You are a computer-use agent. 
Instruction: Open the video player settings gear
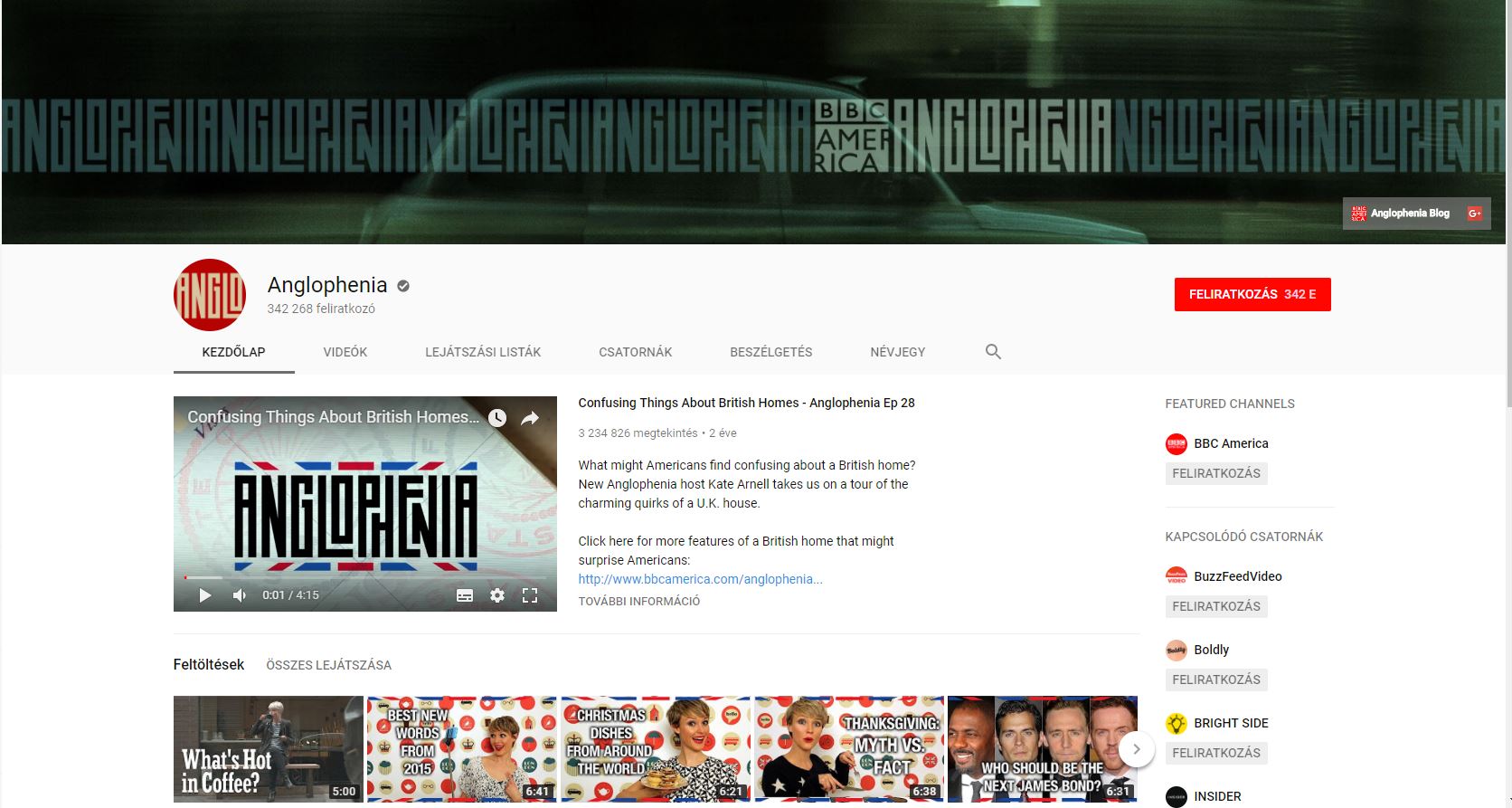497,595
